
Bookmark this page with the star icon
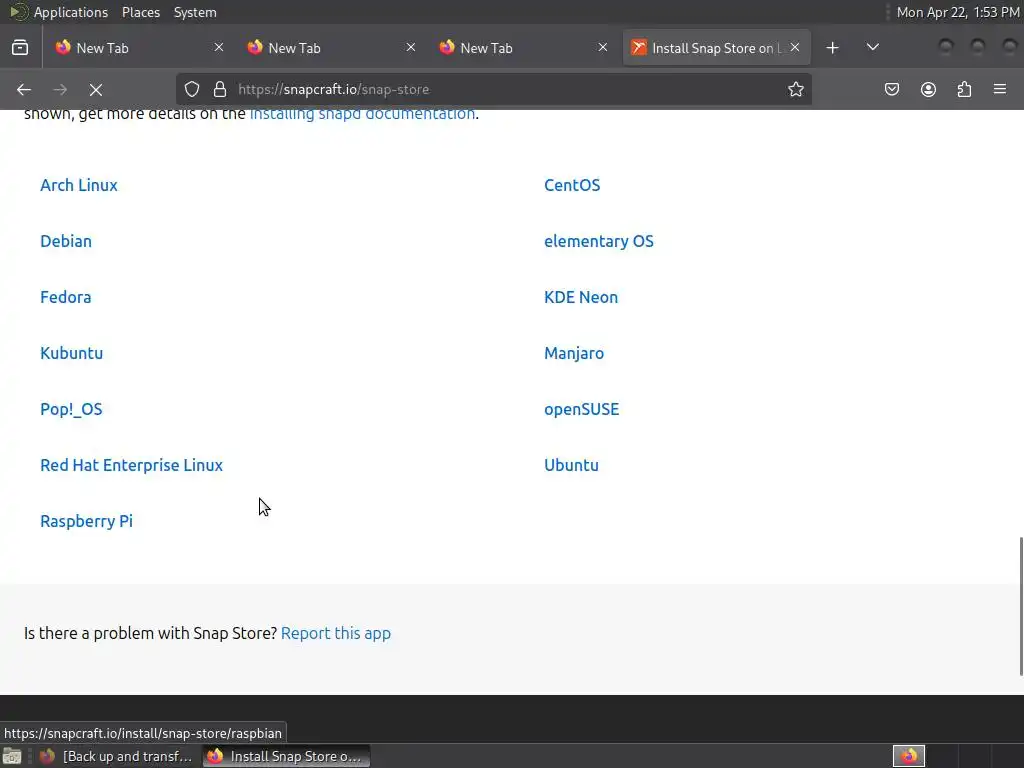click(x=795, y=89)
